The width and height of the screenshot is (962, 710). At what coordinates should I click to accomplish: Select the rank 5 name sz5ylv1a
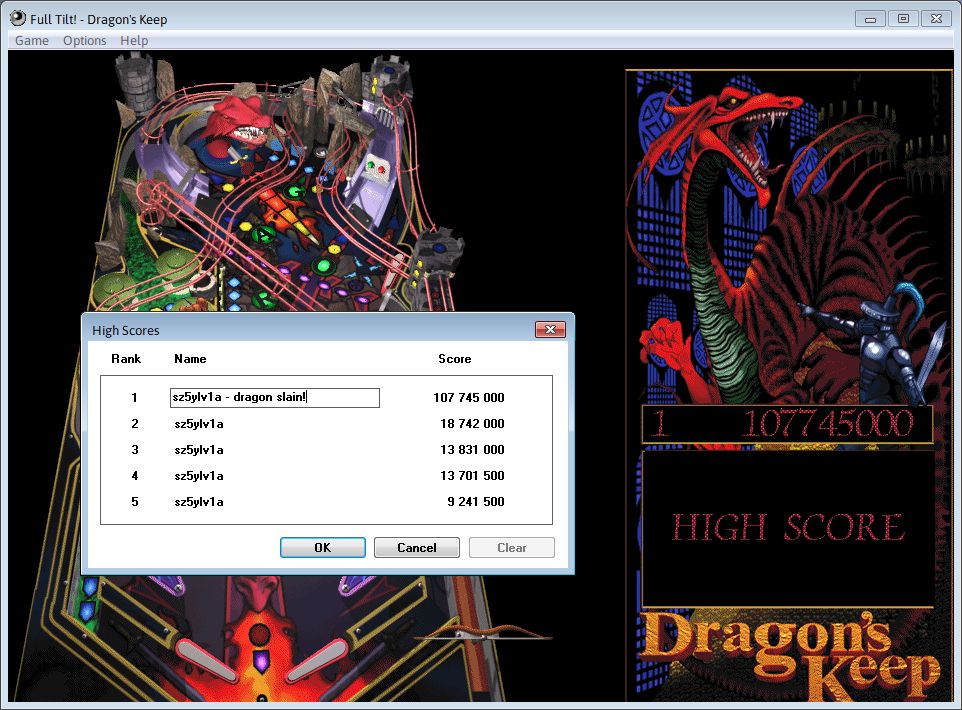(x=199, y=502)
